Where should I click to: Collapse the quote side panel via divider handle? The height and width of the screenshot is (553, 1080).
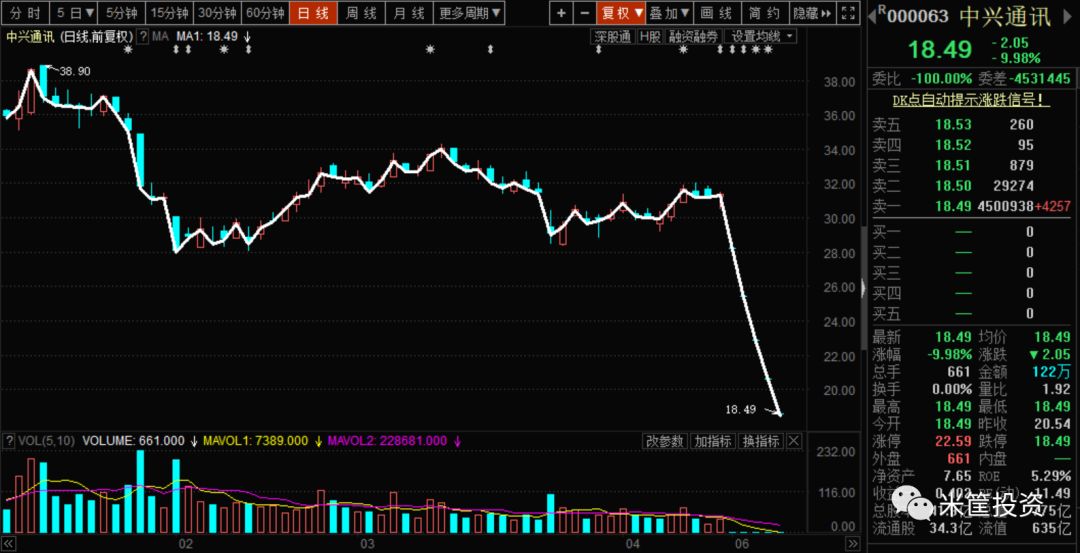pyautogui.click(x=865, y=288)
